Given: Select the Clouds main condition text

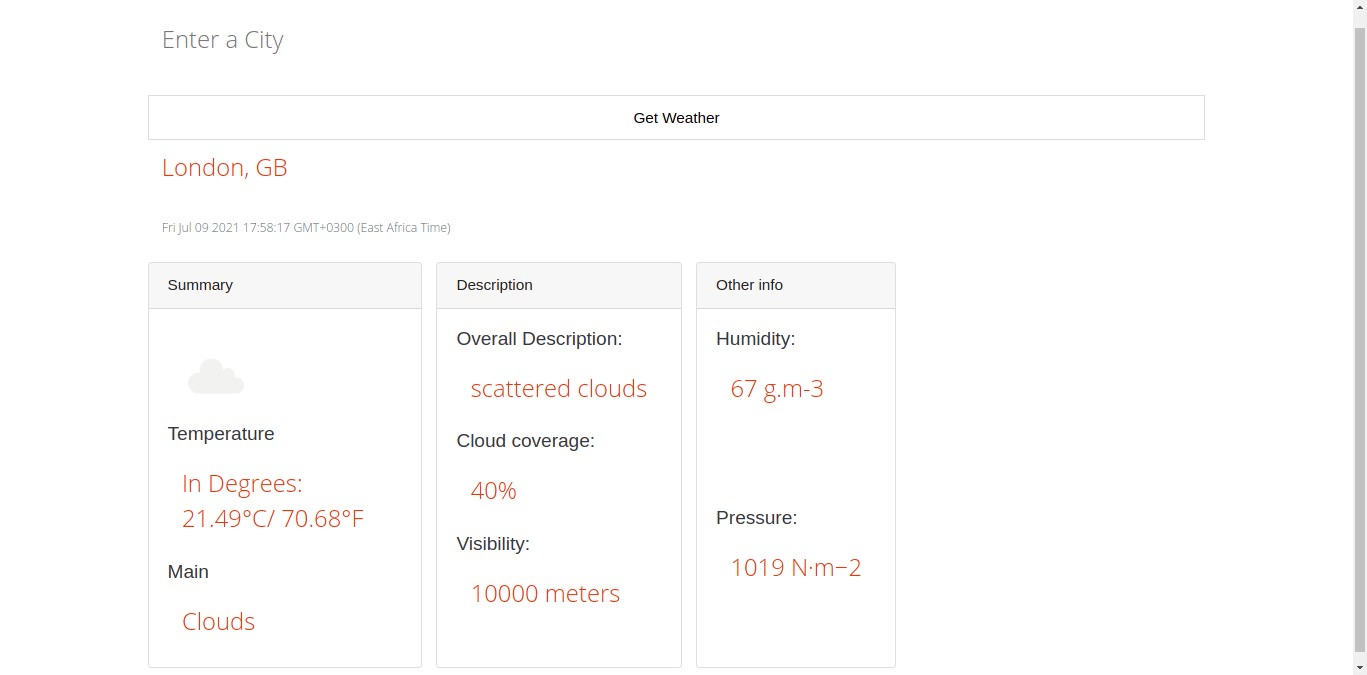Looking at the screenshot, I should tap(218, 621).
